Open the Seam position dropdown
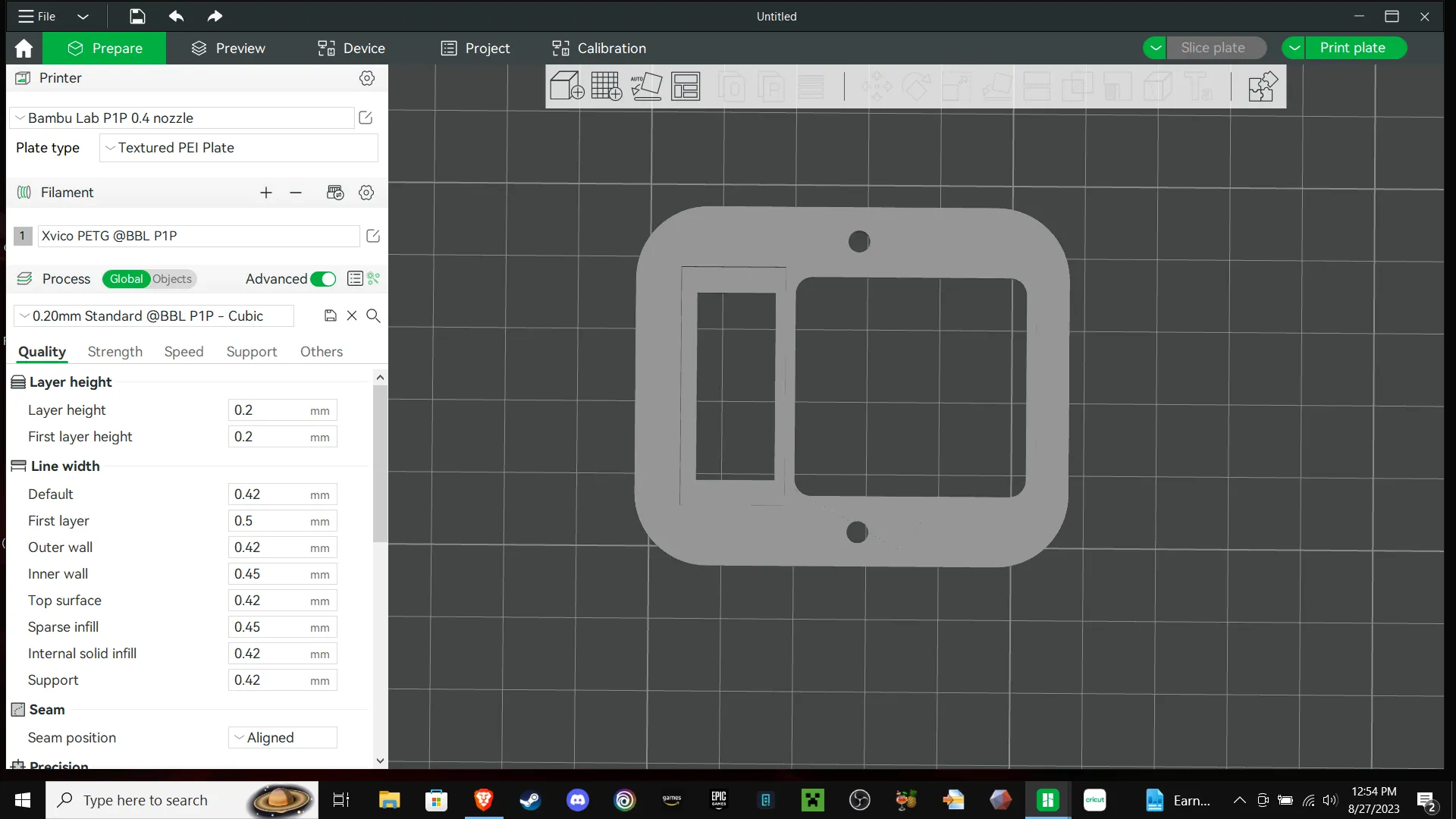 click(282, 737)
